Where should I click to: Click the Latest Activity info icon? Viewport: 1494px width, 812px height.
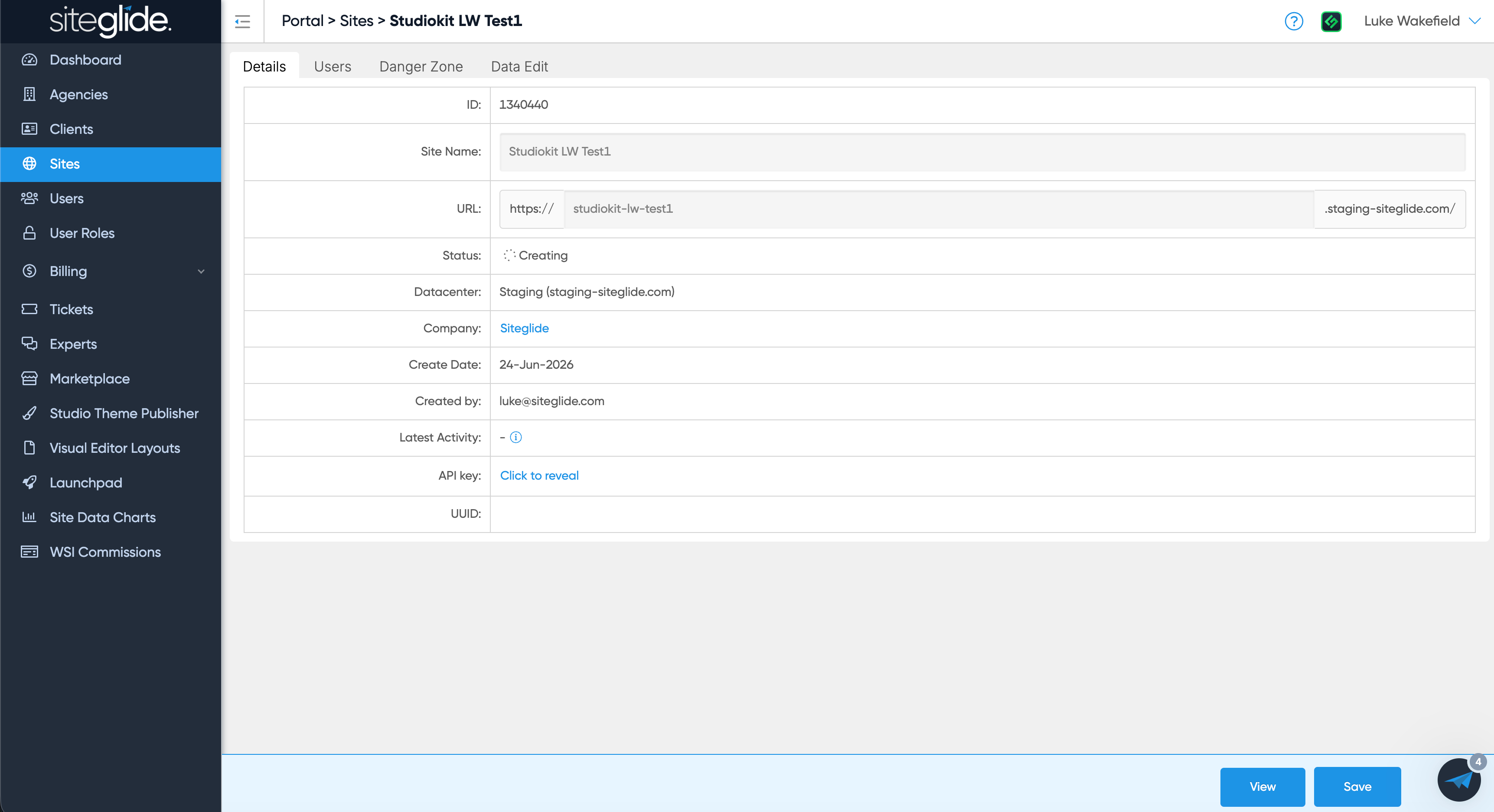pyautogui.click(x=515, y=438)
